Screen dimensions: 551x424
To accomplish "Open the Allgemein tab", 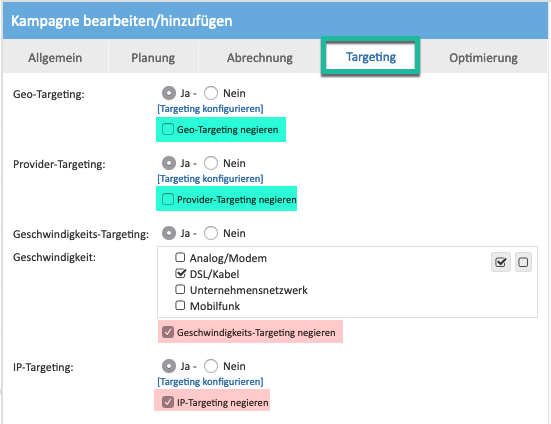I will [x=55, y=58].
